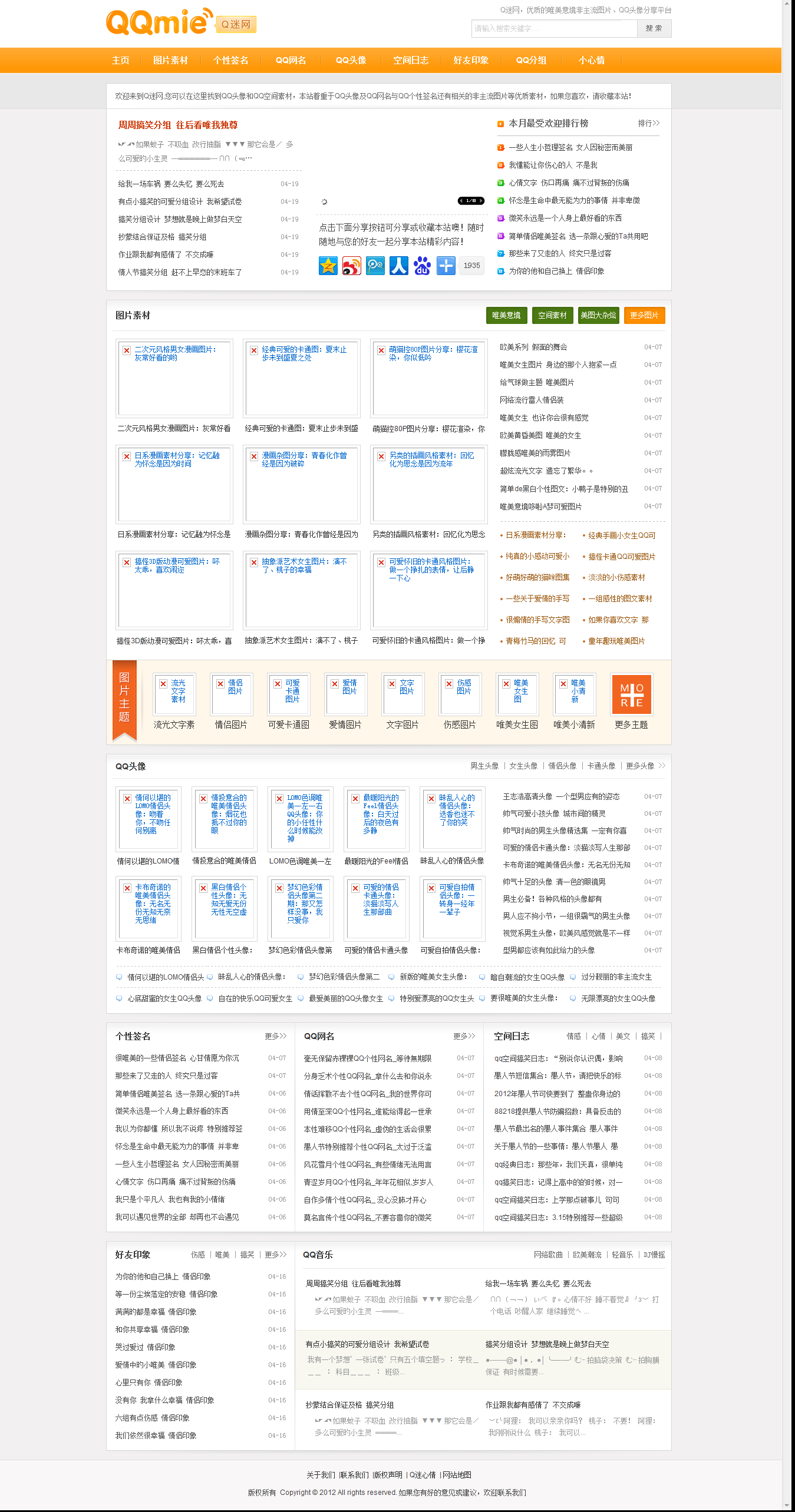This screenshot has width=795, height=1512.
Task: Click the green 空间素材 button
Action: point(552,316)
